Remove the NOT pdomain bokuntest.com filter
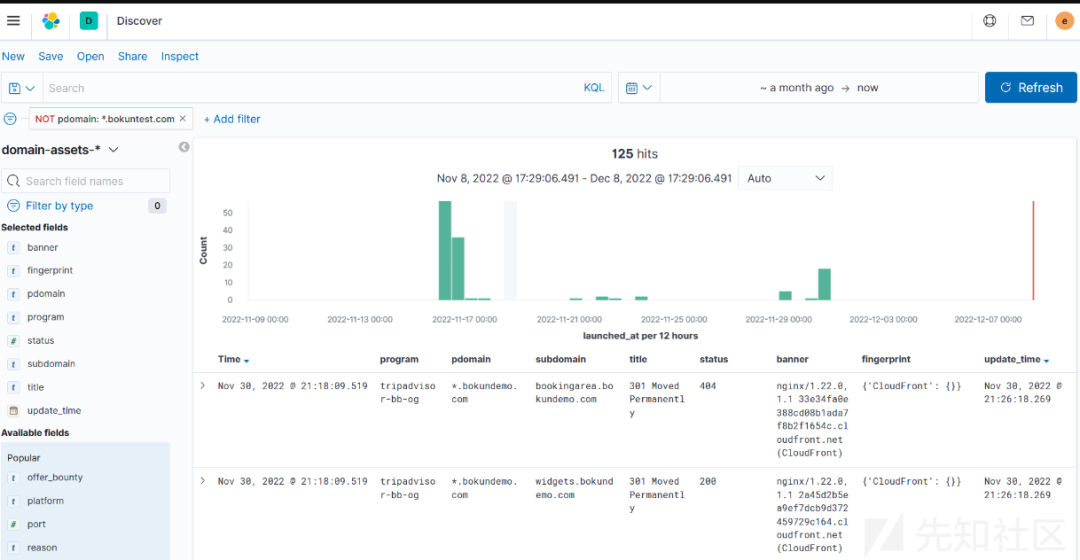Viewport: 1080px width, 560px height. (x=183, y=118)
